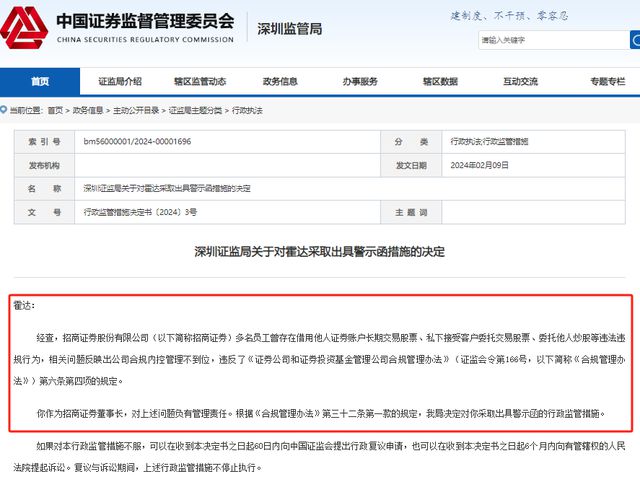
Task: Click the article heading 深圳证监局关于对霍达采取出具警示函措施的决定
Action: pyautogui.click(x=320, y=252)
